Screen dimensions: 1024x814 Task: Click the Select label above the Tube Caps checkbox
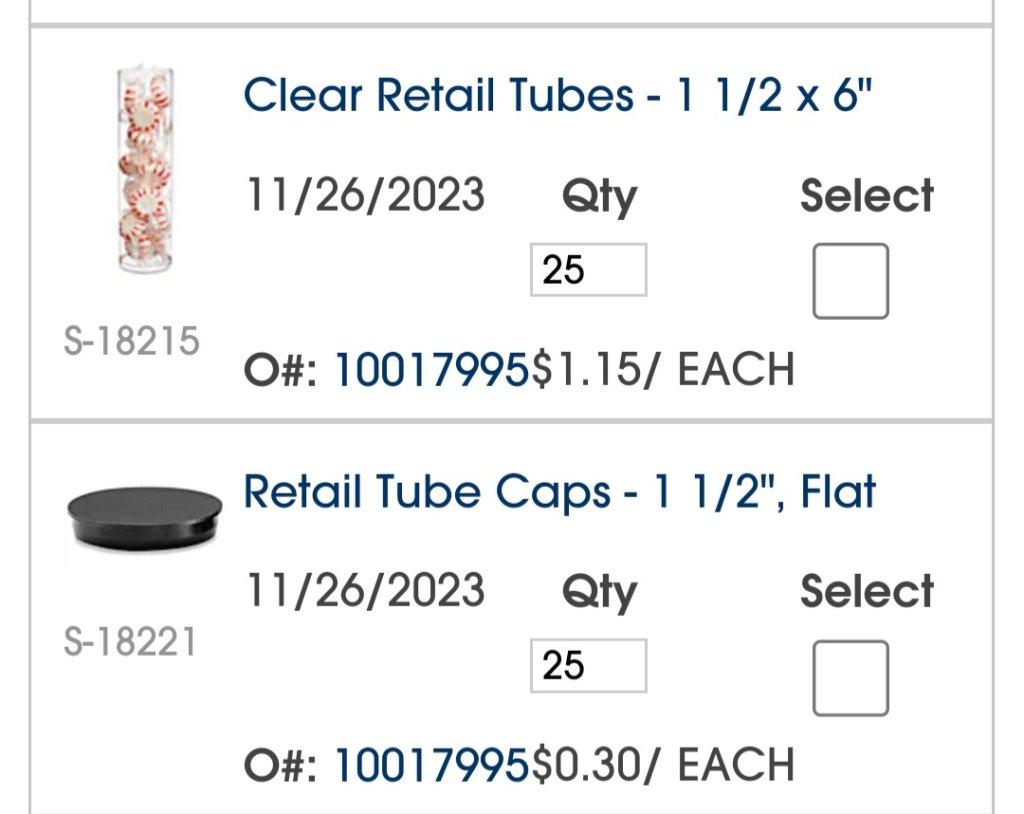click(x=867, y=591)
